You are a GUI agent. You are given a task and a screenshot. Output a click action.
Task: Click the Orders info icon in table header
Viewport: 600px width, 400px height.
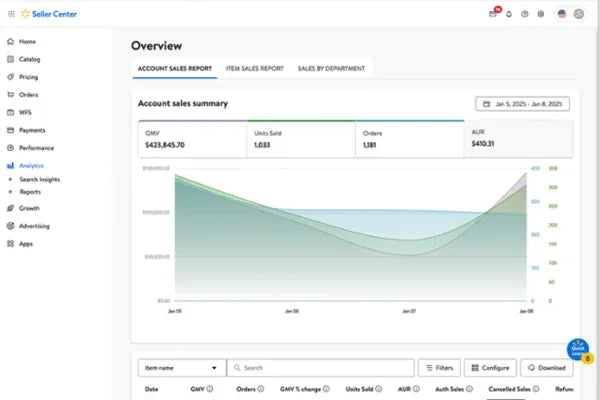click(x=261, y=389)
